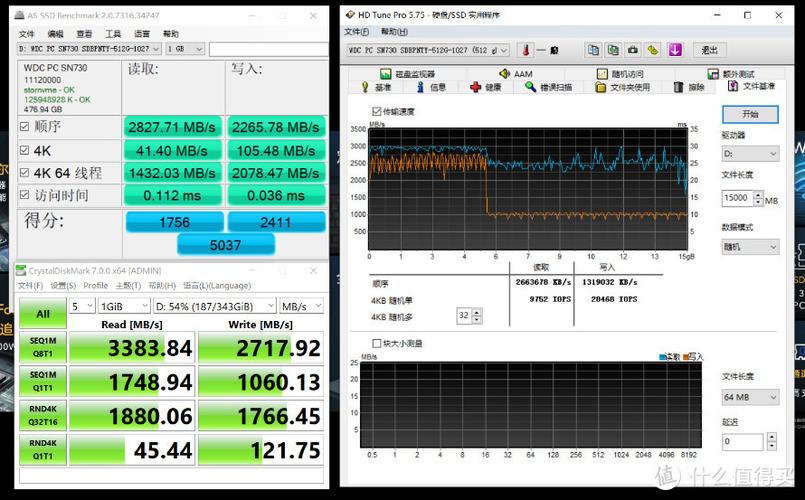Open the Profile menu in CrystalDiskMark
The image size is (805, 500).
tap(95, 285)
